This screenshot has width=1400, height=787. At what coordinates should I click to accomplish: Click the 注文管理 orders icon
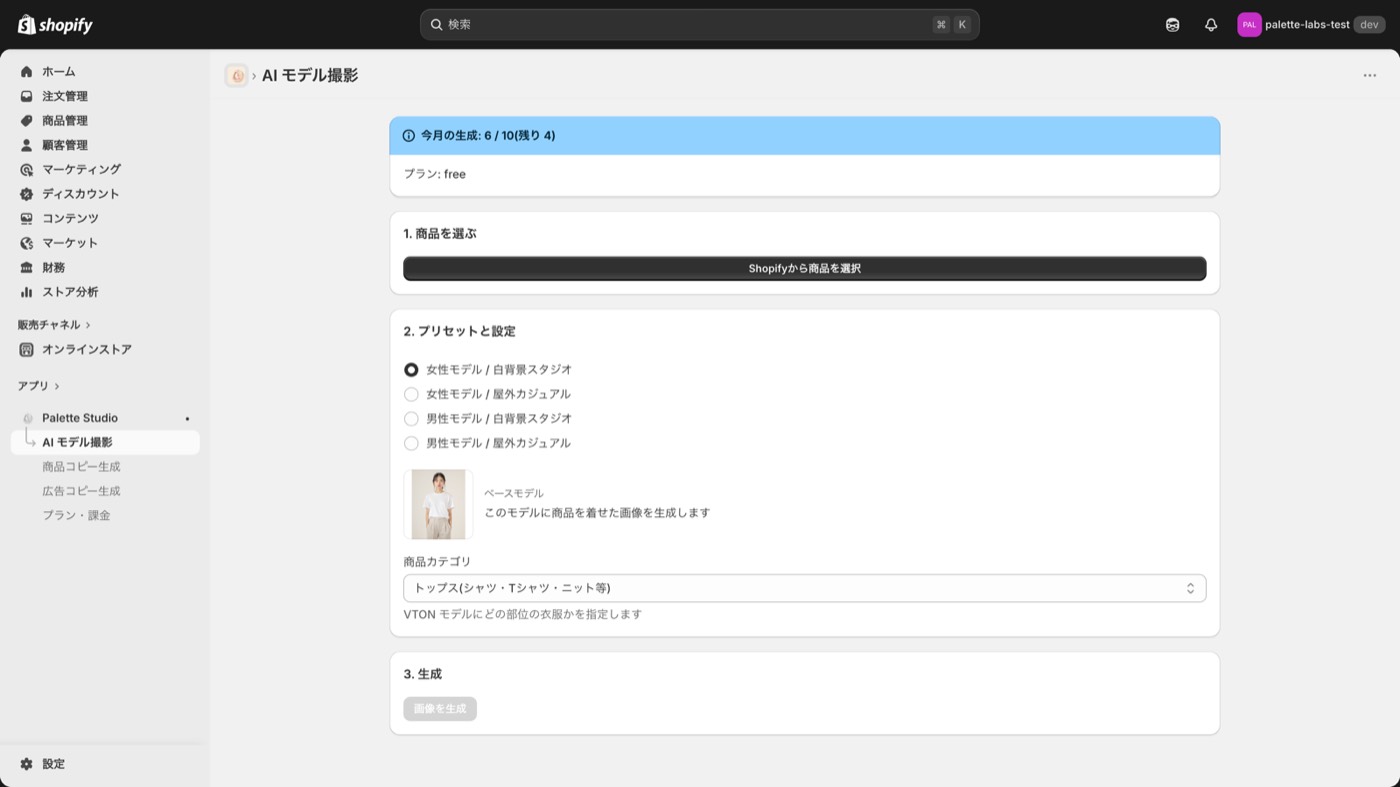point(27,96)
